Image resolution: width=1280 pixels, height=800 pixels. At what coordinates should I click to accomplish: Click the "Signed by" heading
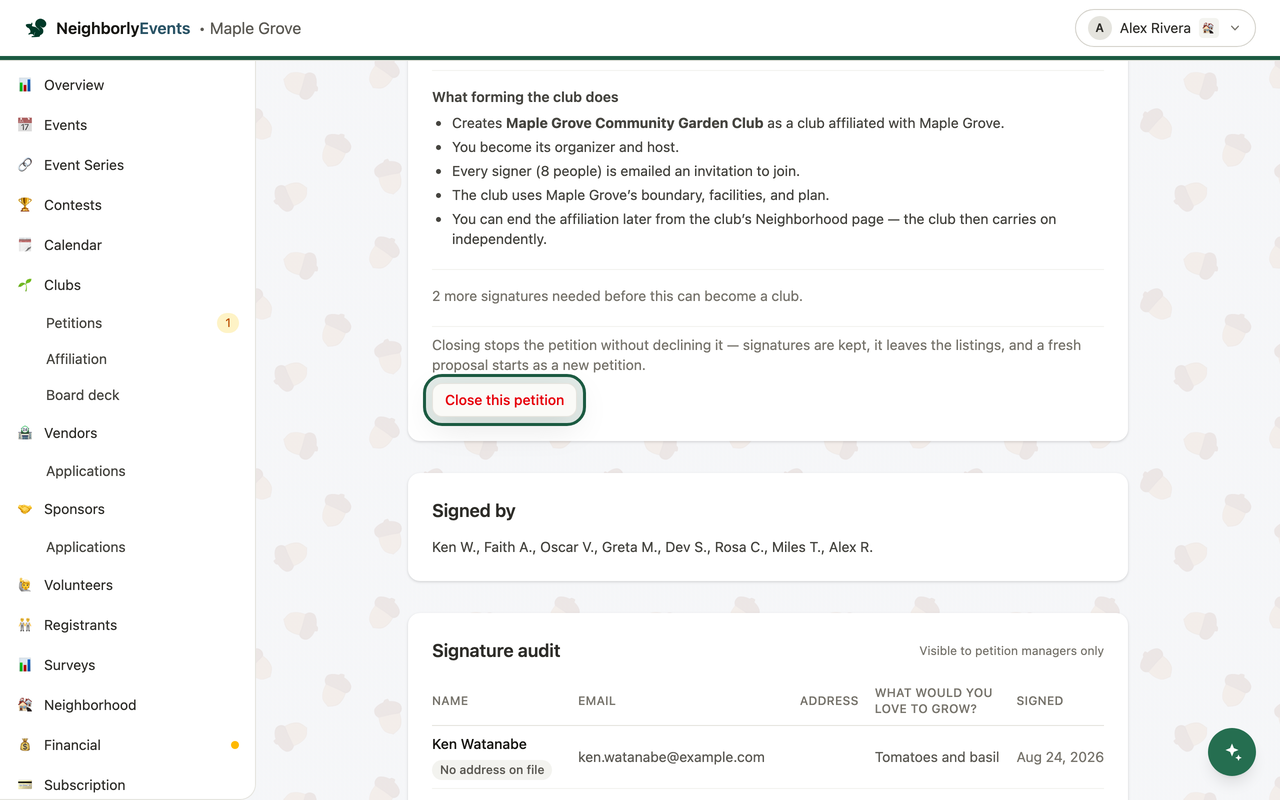(474, 510)
